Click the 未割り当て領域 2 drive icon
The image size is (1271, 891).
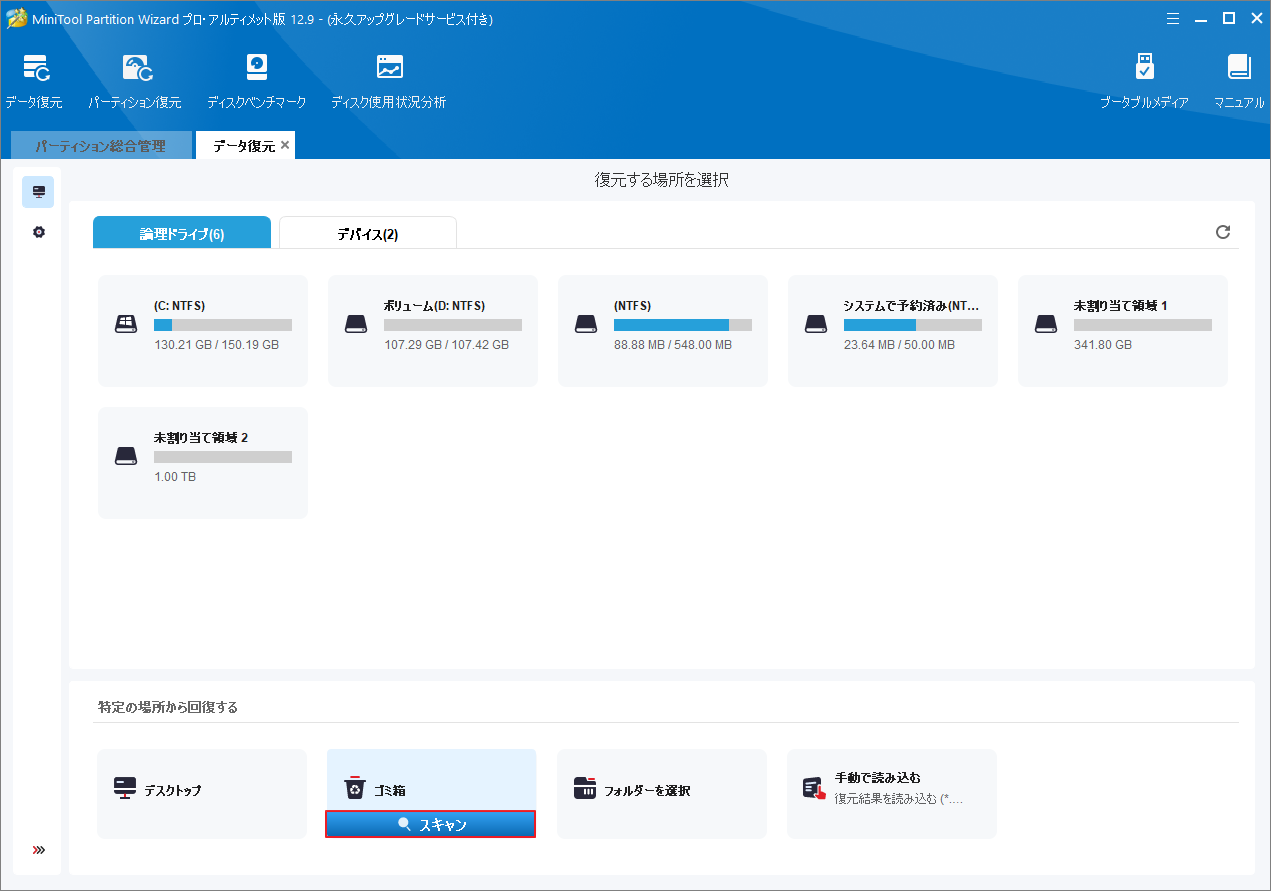(x=126, y=456)
